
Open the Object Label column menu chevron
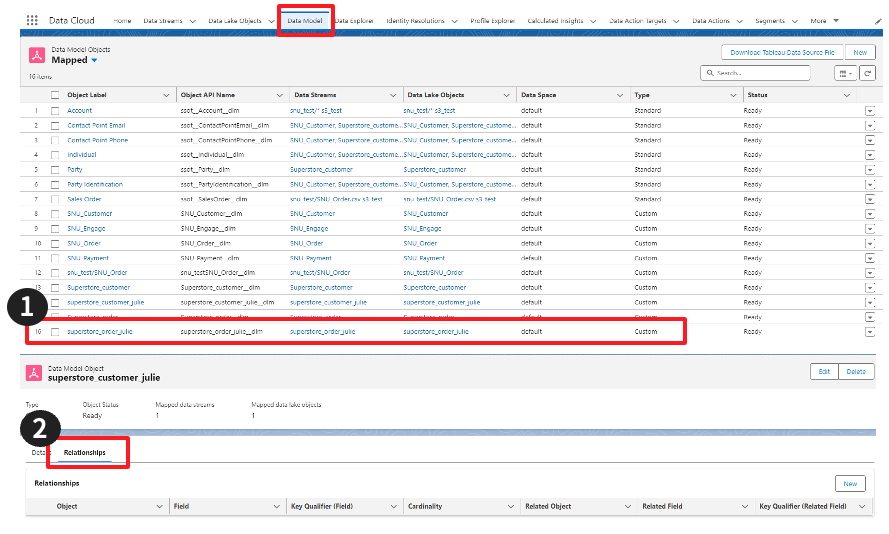click(x=166, y=95)
